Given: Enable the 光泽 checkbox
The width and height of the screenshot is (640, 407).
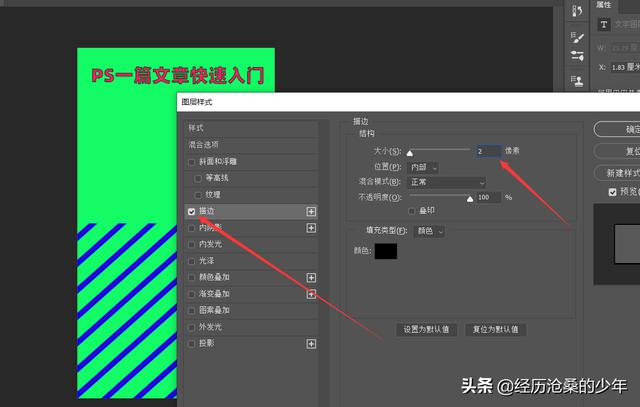Looking at the screenshot, I should coord(191,261).
